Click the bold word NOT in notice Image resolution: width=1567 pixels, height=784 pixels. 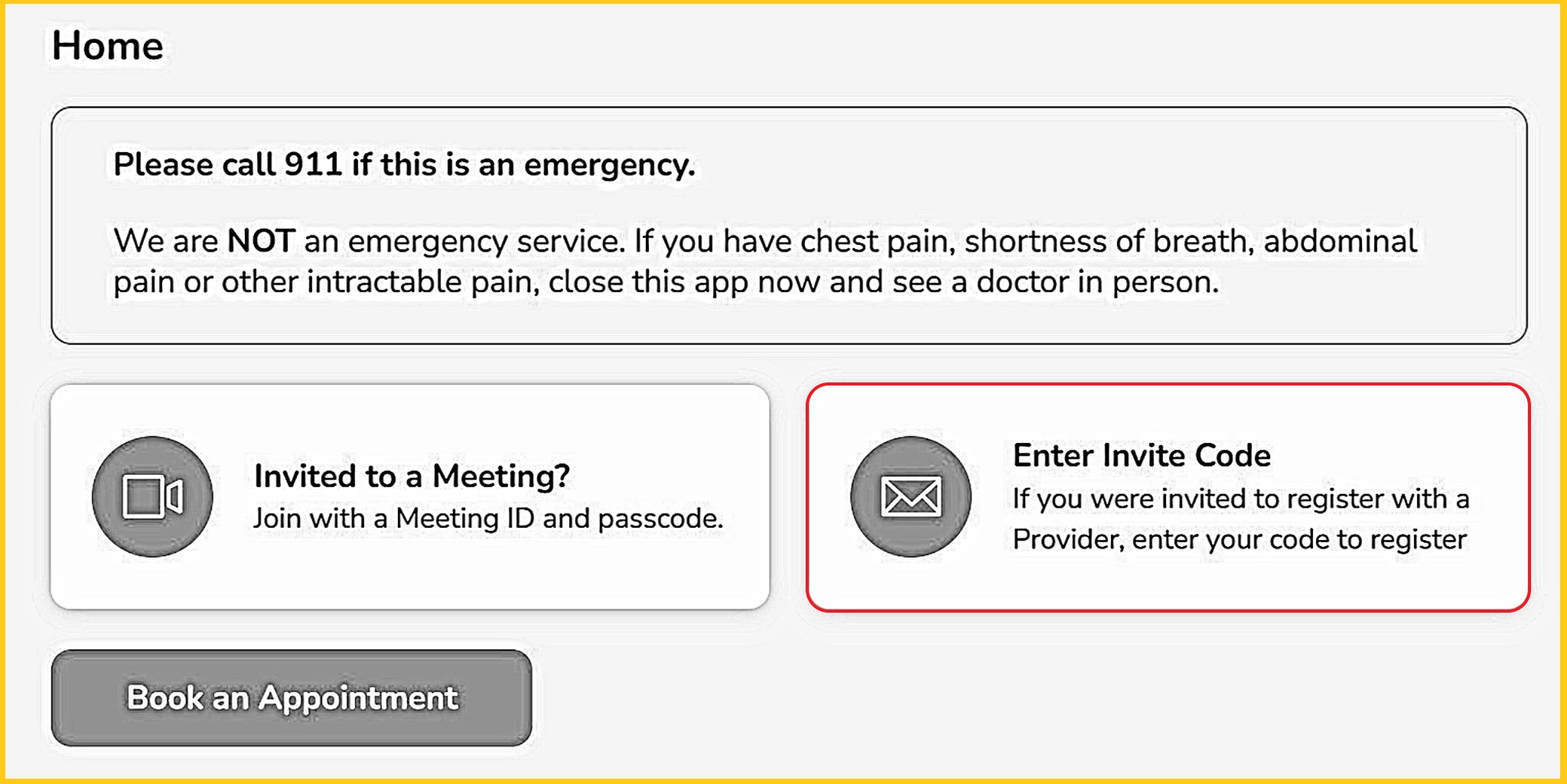click(x=261, y=241)
